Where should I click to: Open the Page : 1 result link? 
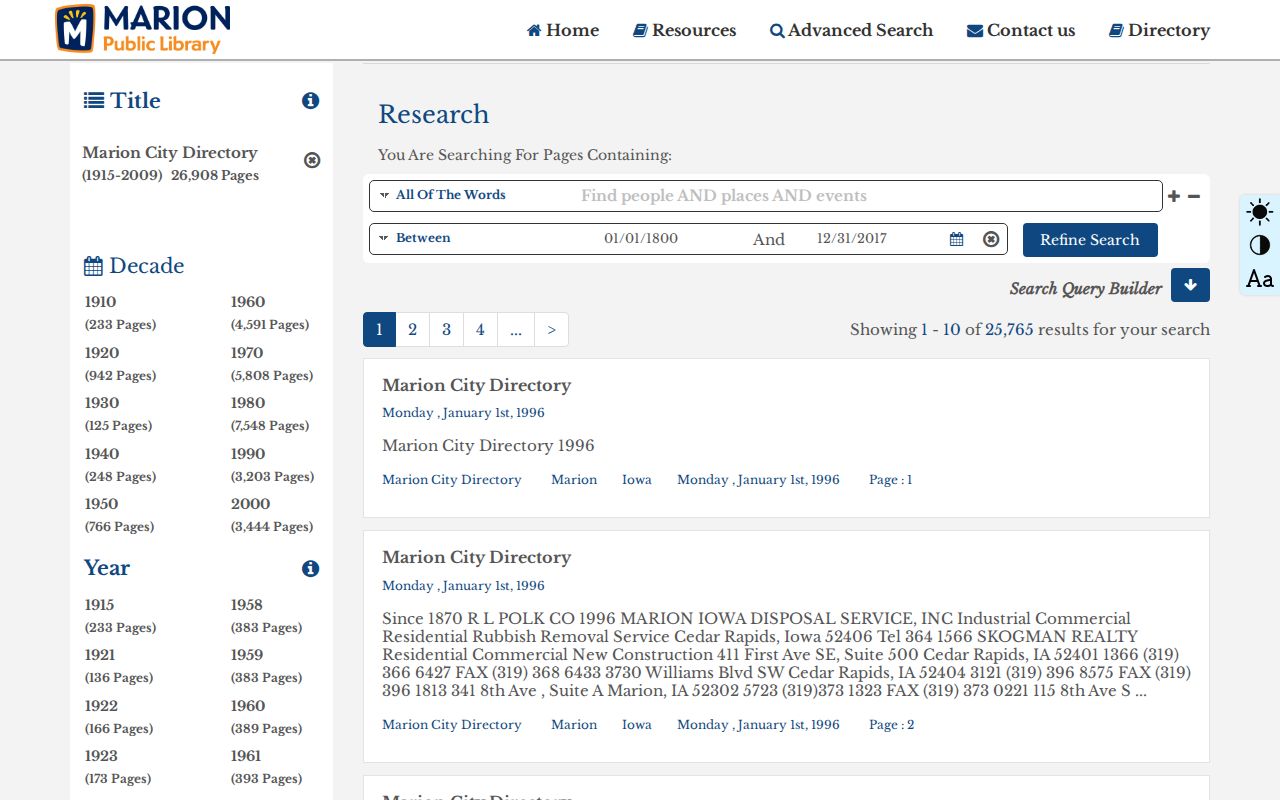891,480
